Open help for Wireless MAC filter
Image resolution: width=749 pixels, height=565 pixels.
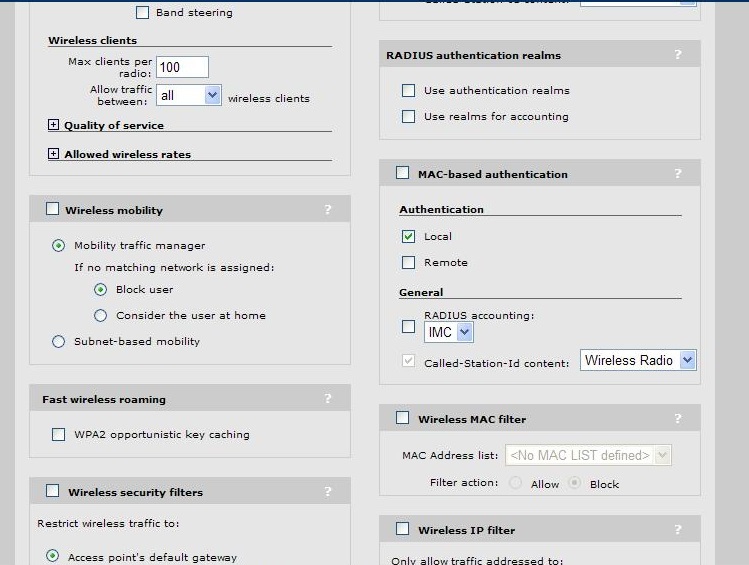tap(678, 419)
